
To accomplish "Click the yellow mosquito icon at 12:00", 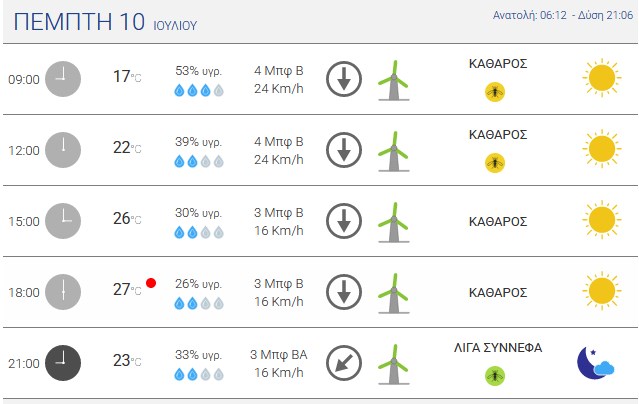I will (x=495, y=163).
